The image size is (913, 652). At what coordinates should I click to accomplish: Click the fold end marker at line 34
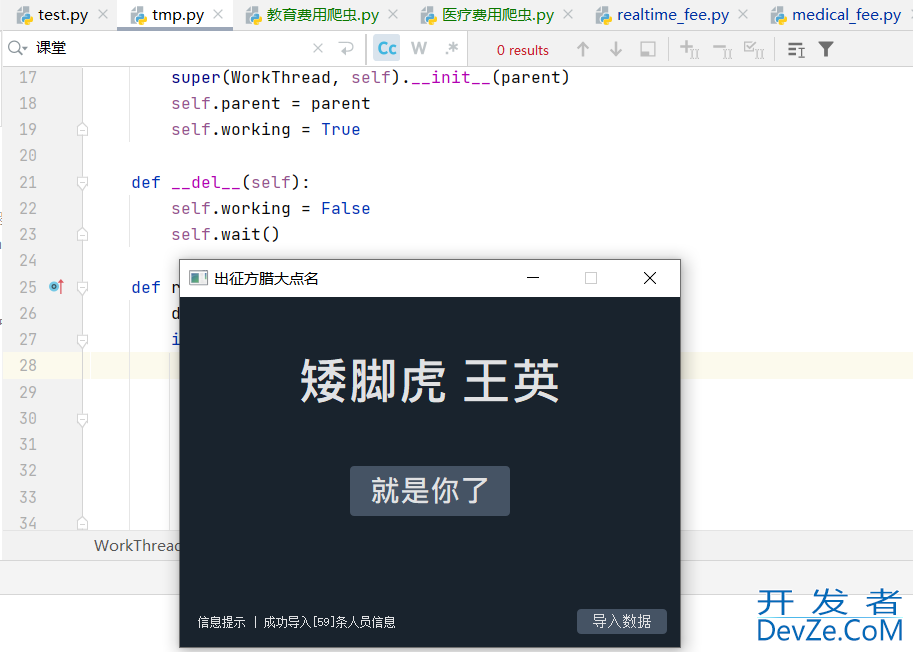83,523
